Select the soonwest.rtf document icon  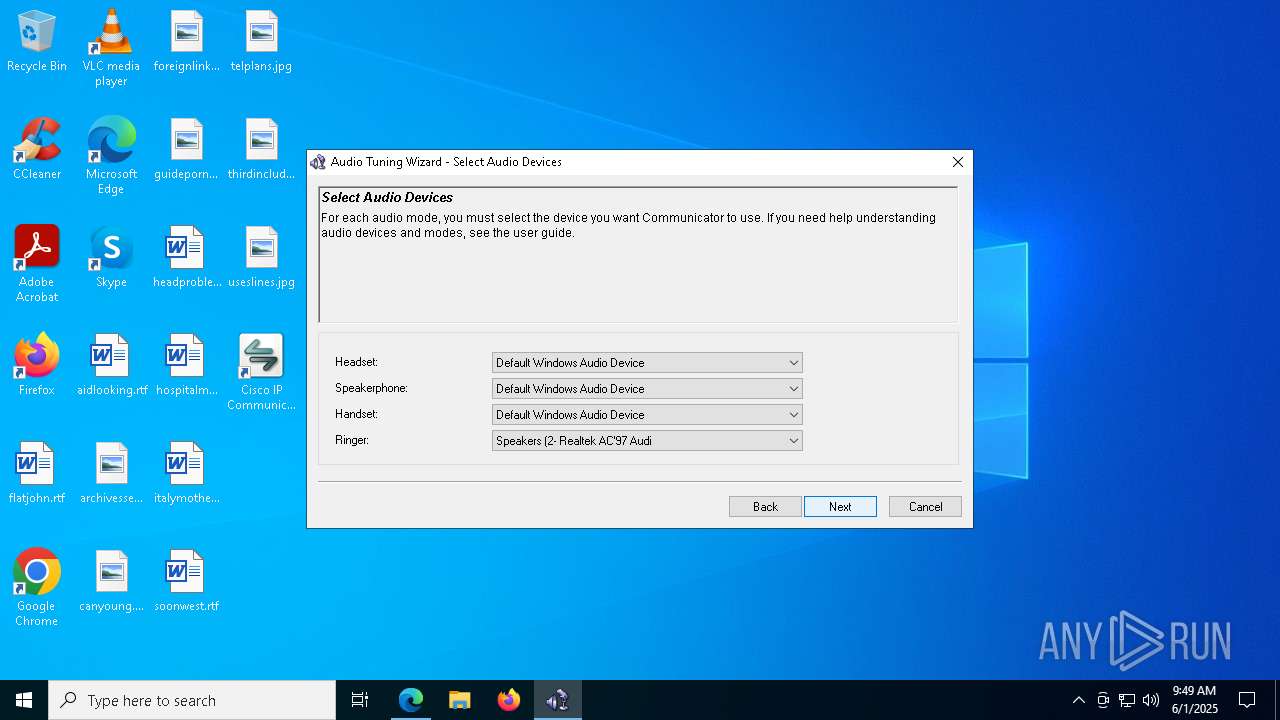(186, 581)
